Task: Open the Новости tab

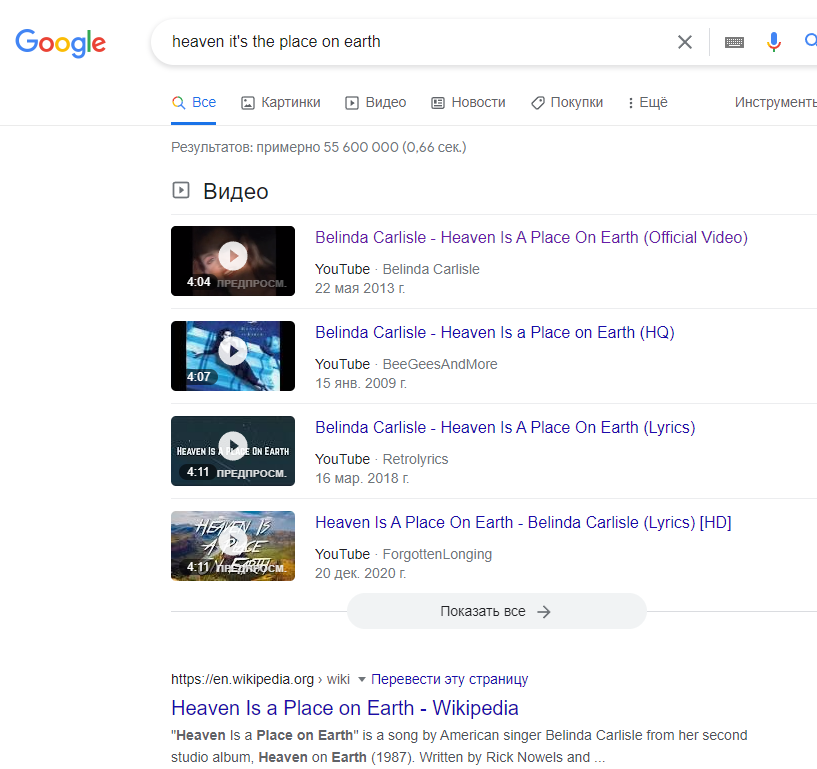Action: pyautogui.click(x=468, y=103)
